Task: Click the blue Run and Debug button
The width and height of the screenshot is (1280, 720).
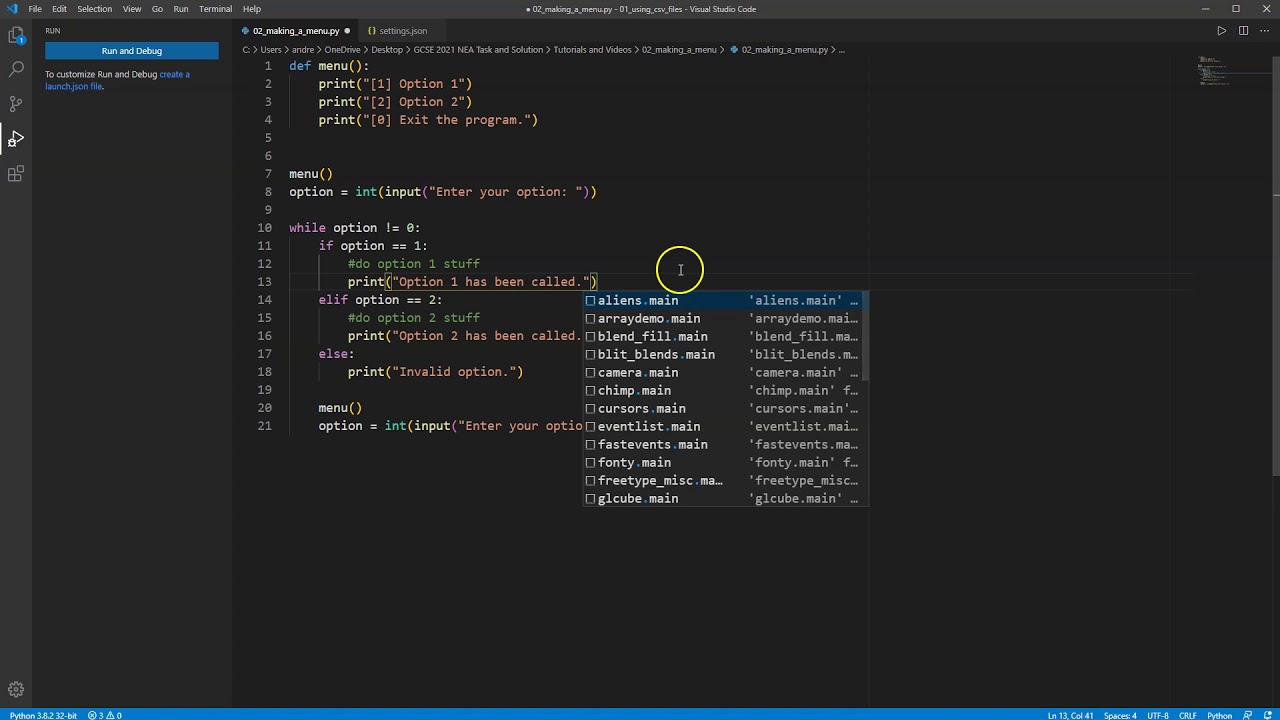Action: 131,51
